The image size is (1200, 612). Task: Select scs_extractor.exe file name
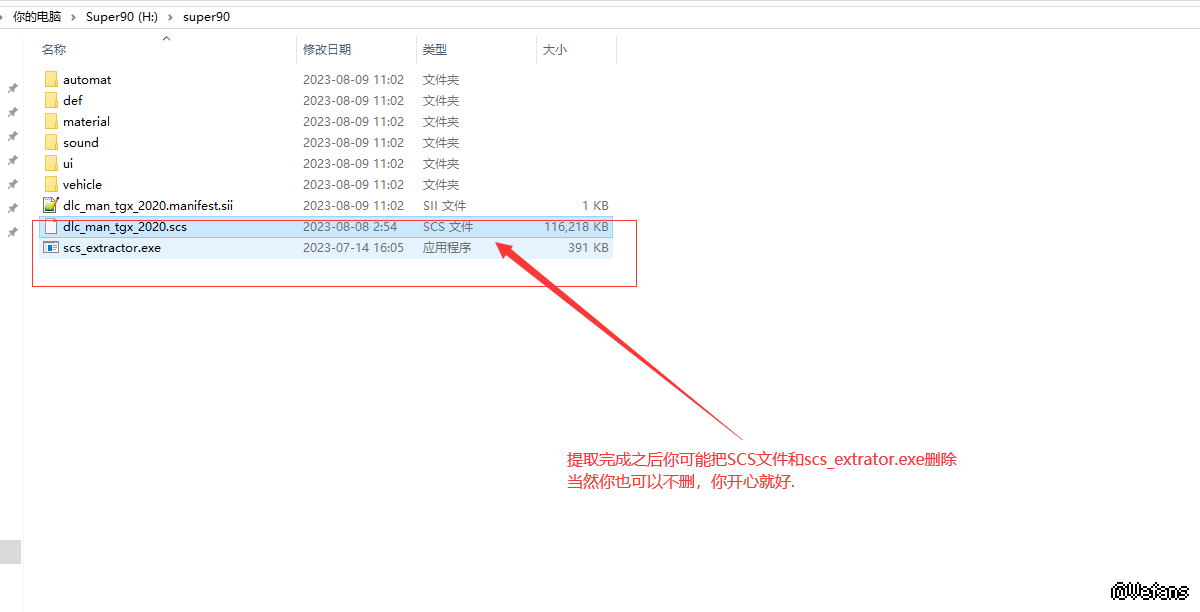pos(112,247)
